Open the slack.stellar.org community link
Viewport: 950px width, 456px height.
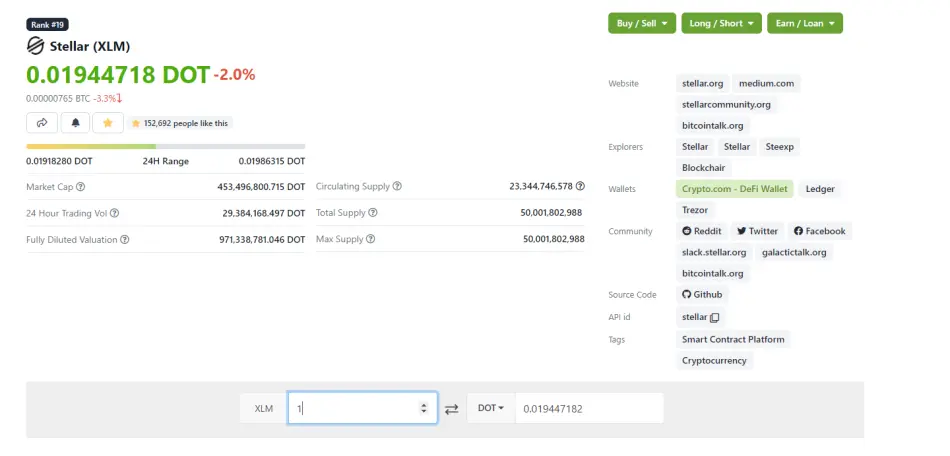pyautogui.click(x=714, y=252)
